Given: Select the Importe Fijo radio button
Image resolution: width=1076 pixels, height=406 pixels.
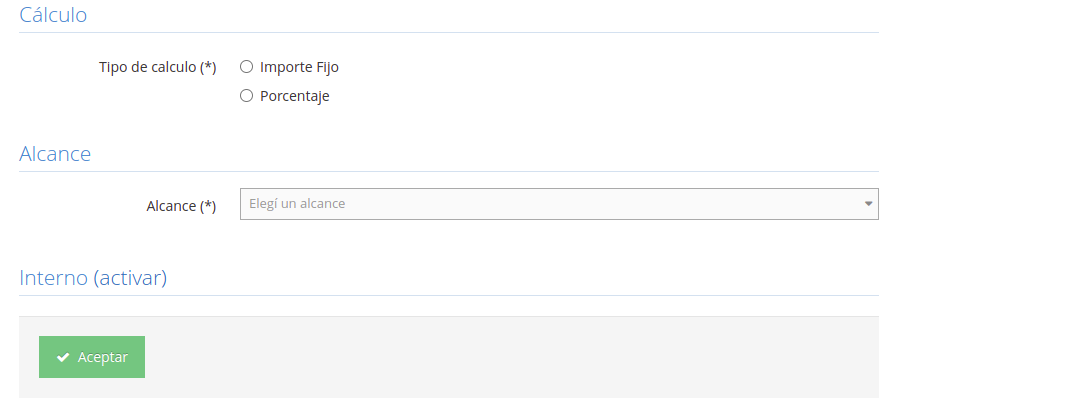Looking at the screenshot, I should tap(246, 67).
